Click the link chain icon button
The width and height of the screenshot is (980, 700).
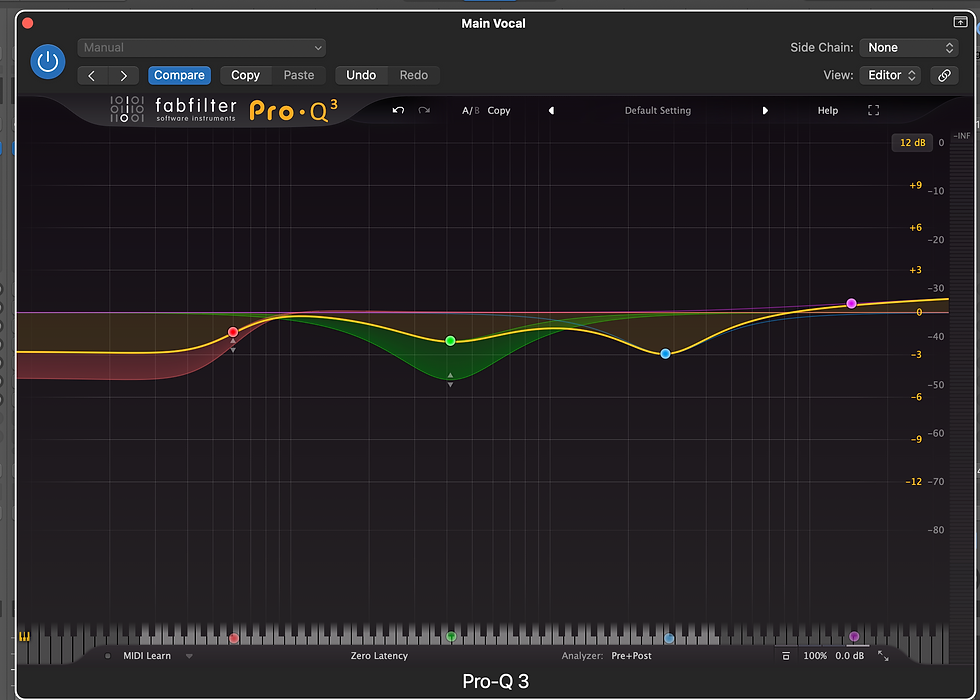(x=944, y=75)
